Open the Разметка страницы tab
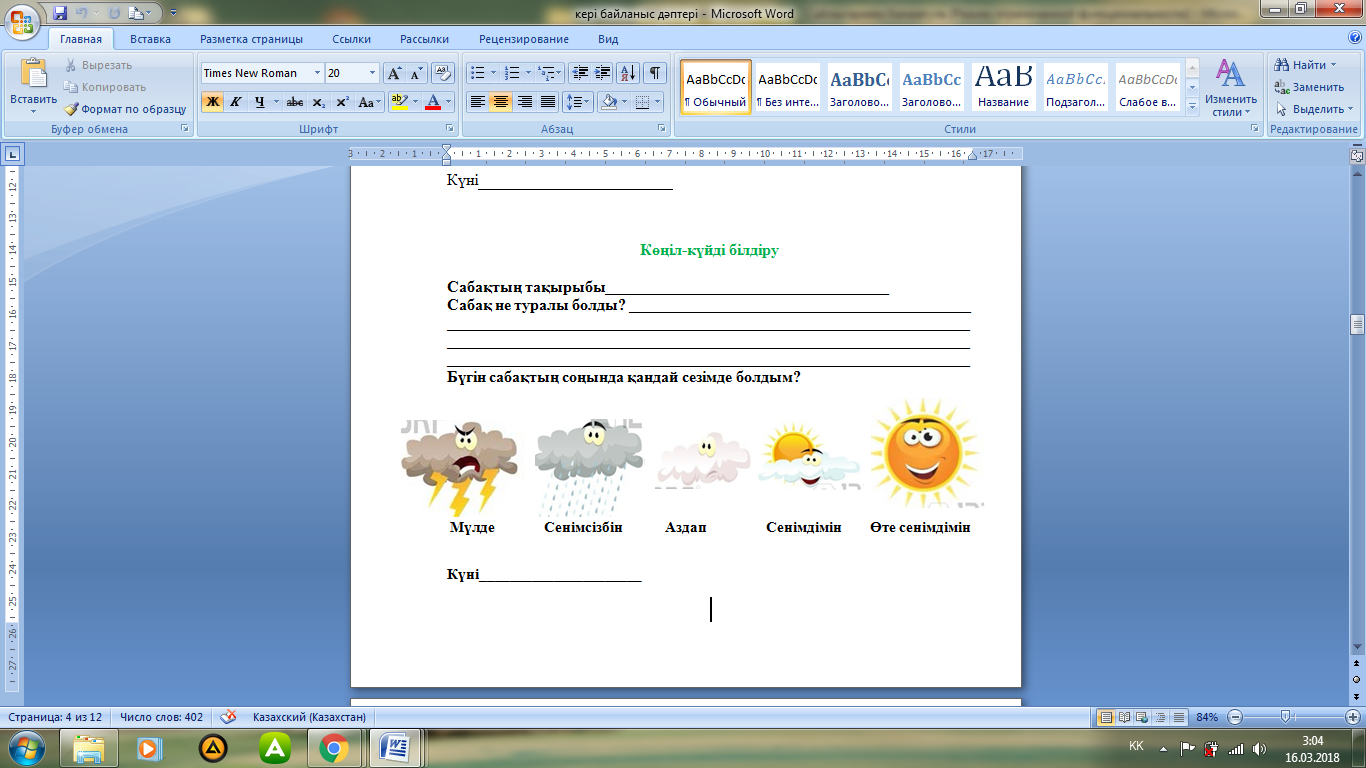The image size is (1366, 768). [251, 39]
